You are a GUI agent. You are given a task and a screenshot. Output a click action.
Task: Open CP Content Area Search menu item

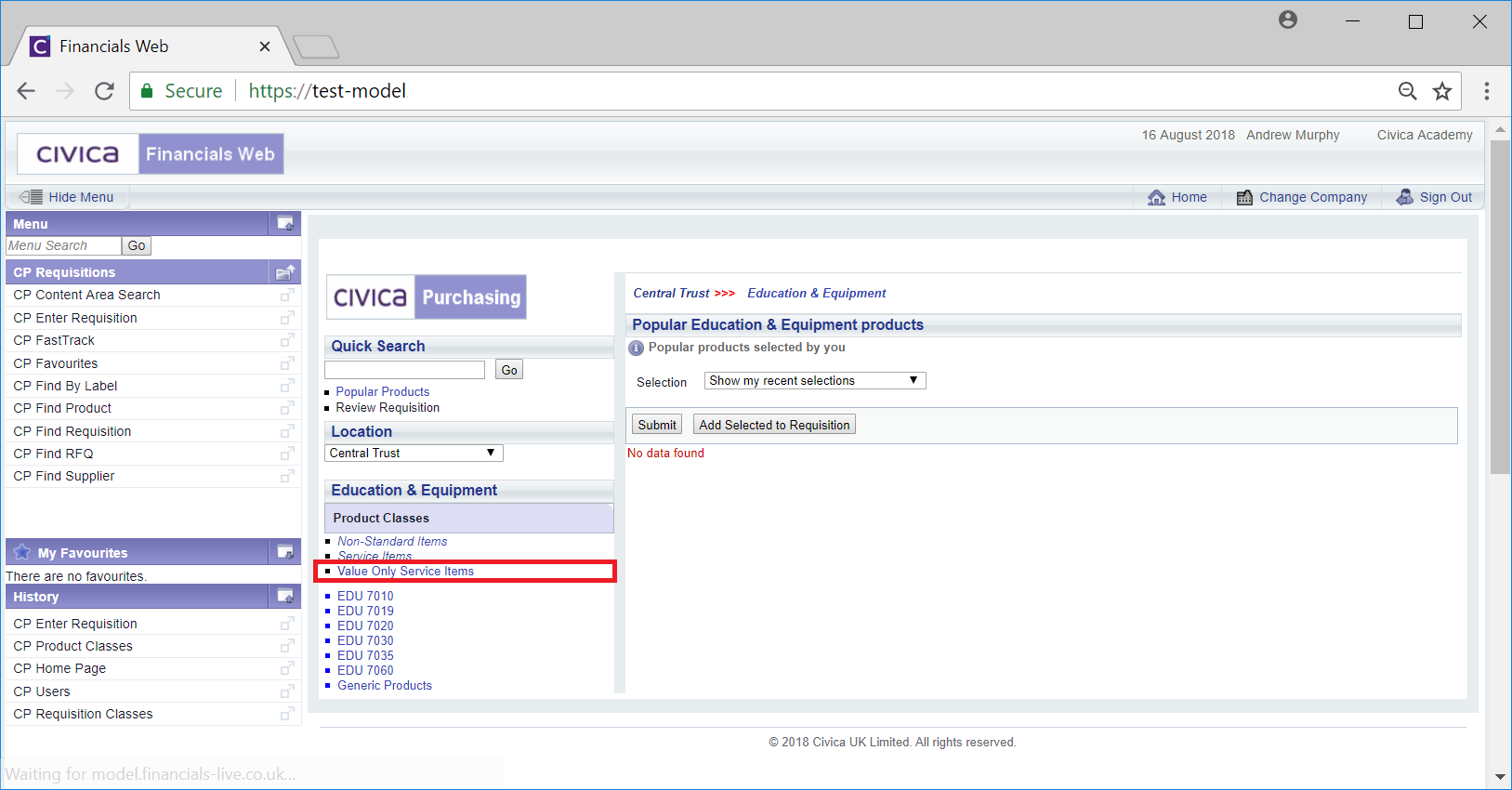tap(86, 295)
